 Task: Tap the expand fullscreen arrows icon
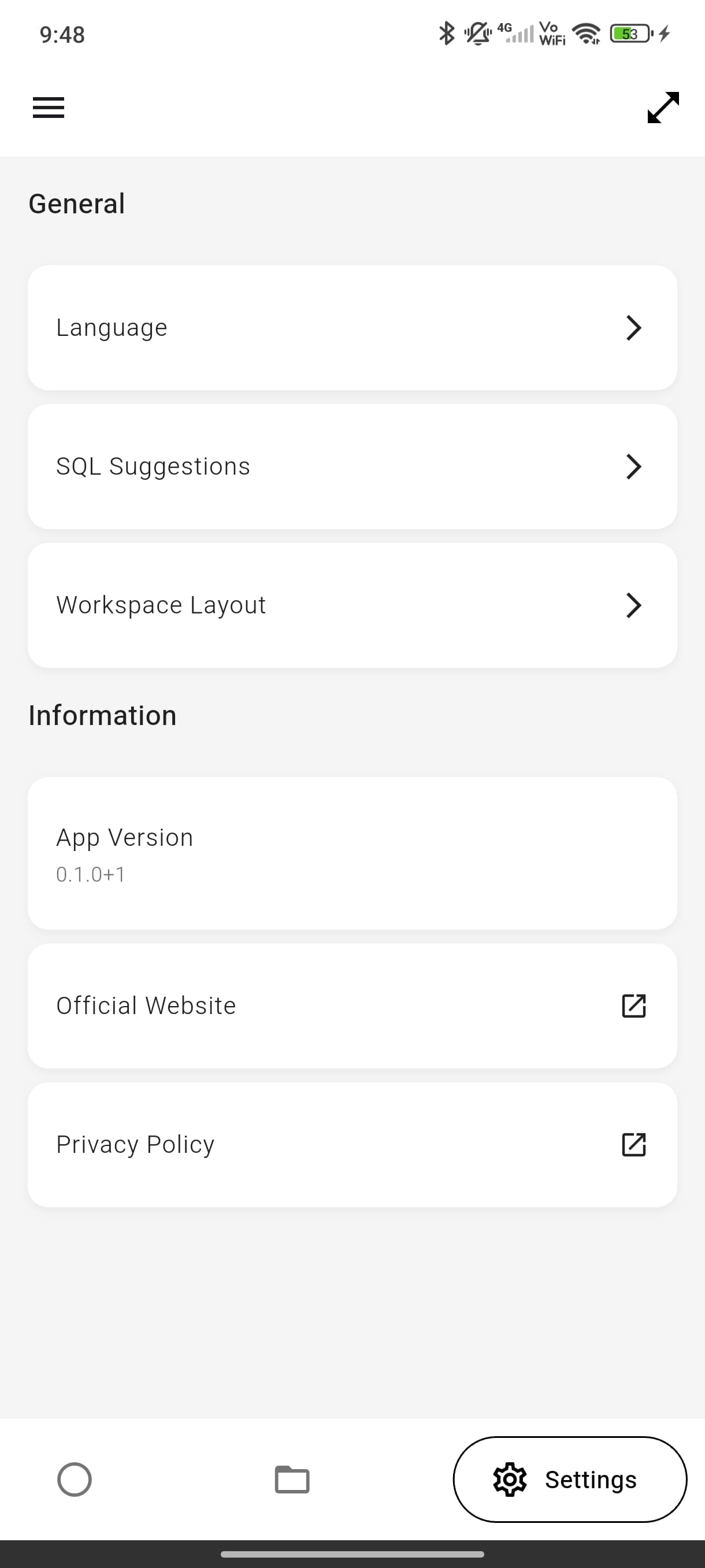(663, 108)
